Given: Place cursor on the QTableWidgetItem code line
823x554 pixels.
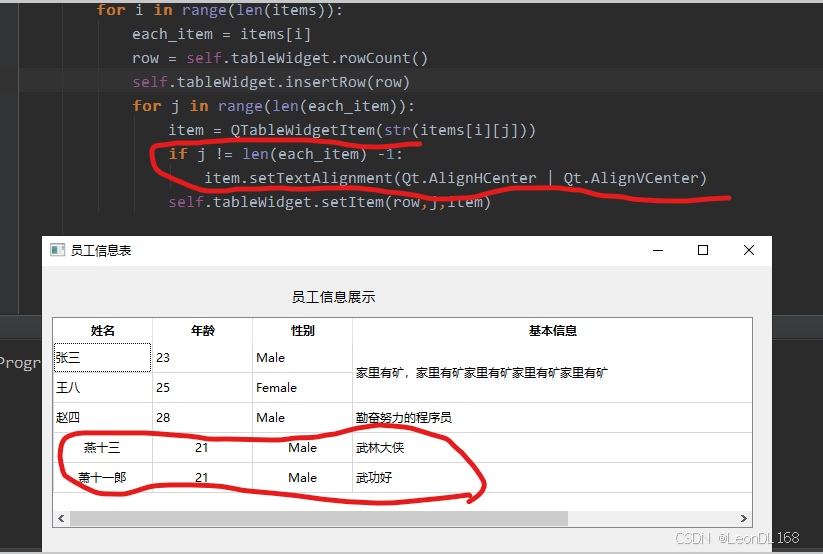Looking at the screenshot, I should pyautogui.click(x=352, y=130).
